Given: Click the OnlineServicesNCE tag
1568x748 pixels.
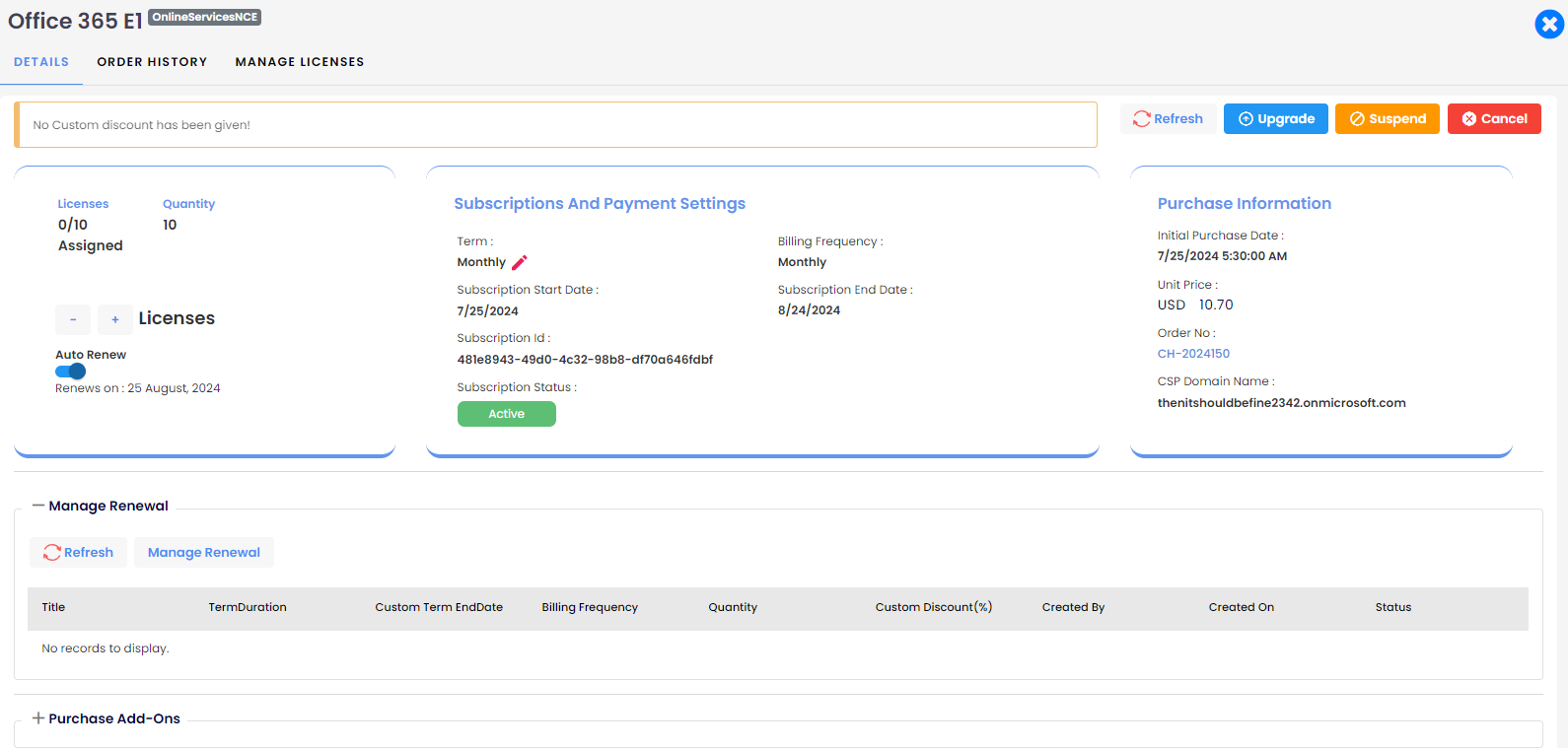Looking at the screenshot, I should [205, 17].
